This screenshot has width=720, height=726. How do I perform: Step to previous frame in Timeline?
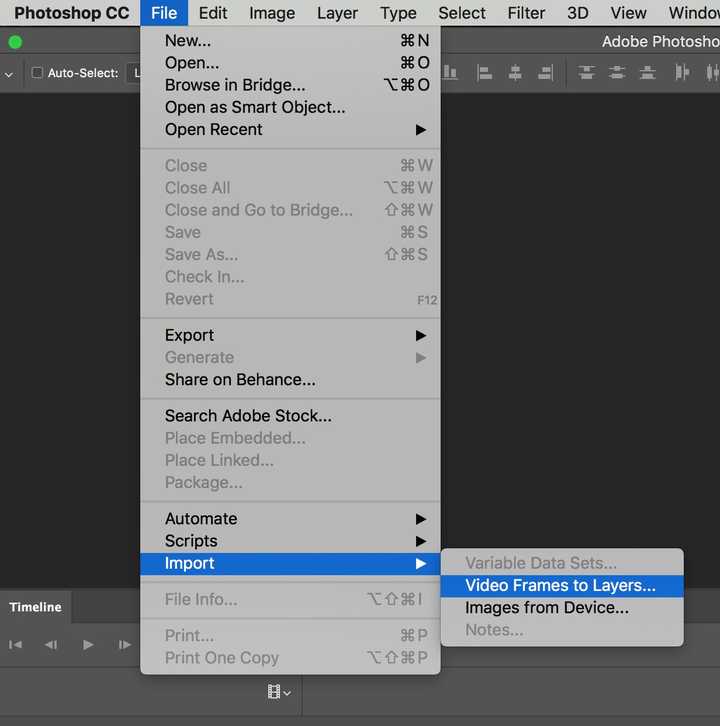(x=51, y=645)
